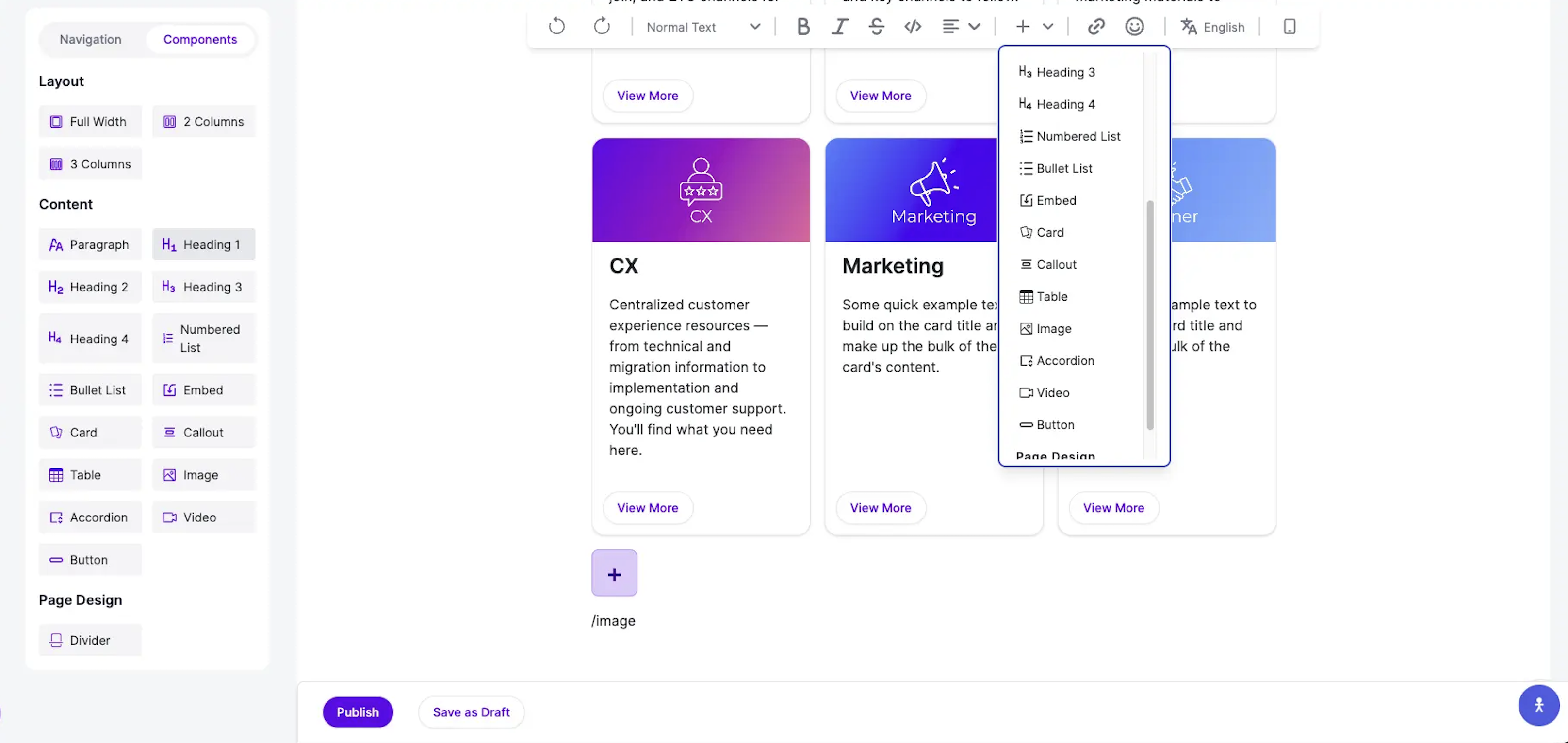Viewport: 1568px width, 743px height.
Task: Expand the insert menu chevron
Action: click(1047, 27)
